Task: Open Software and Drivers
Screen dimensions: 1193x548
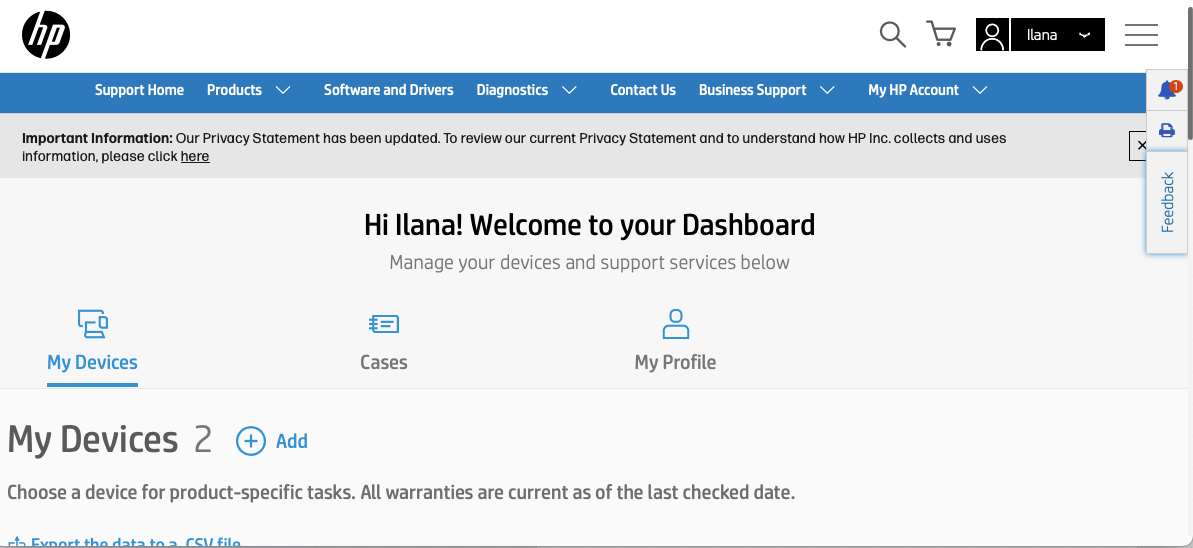Action: click(389, 90)
